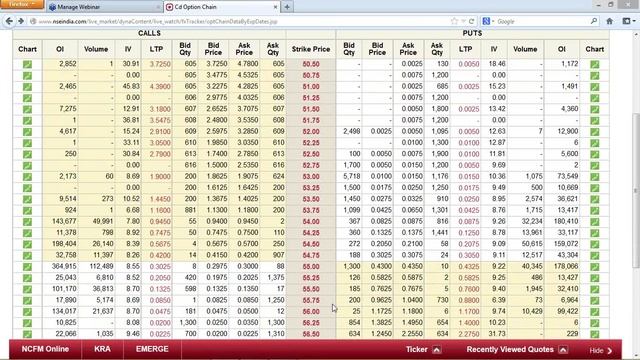The height and width of the screenshot is (360, 640).
Task: Open the NCFM Online link
Action: (45, 349)
